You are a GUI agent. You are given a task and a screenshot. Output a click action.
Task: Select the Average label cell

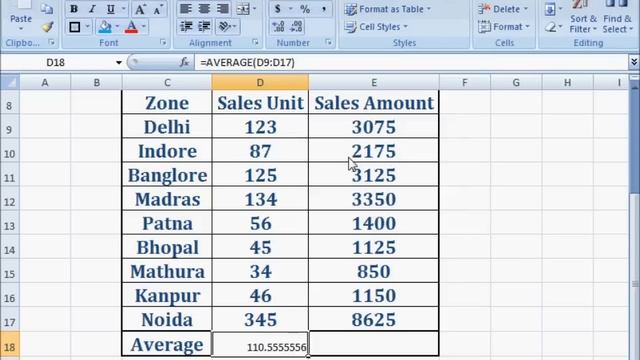click(167, 344)
